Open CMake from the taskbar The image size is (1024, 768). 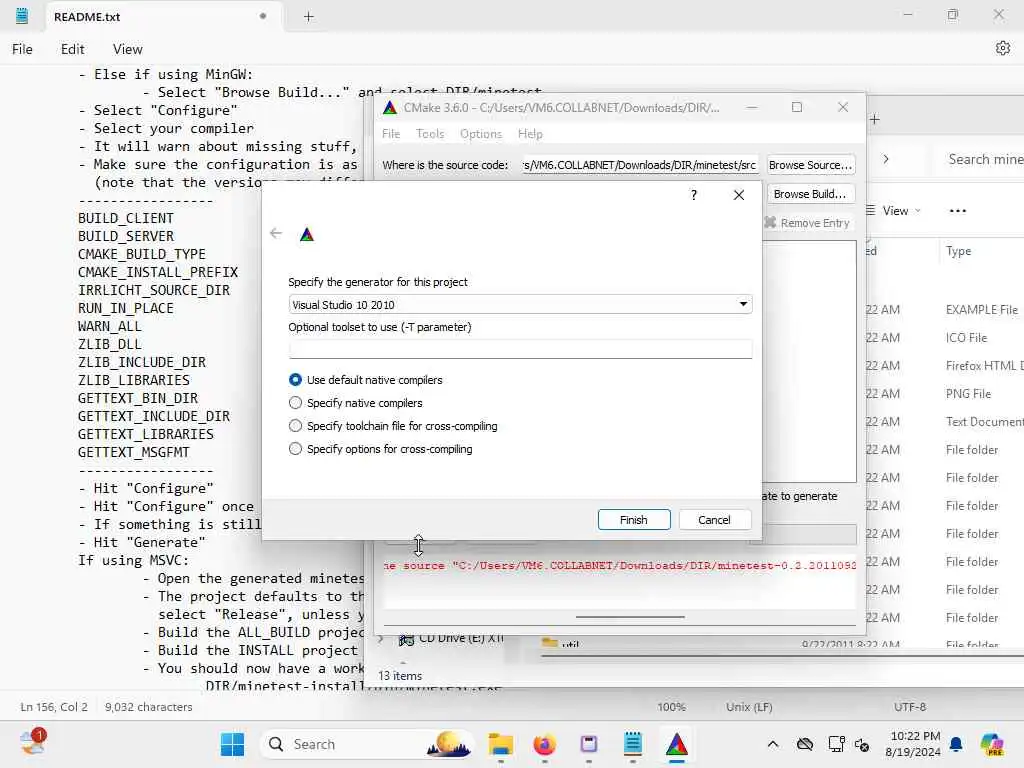tap(677, 744)
